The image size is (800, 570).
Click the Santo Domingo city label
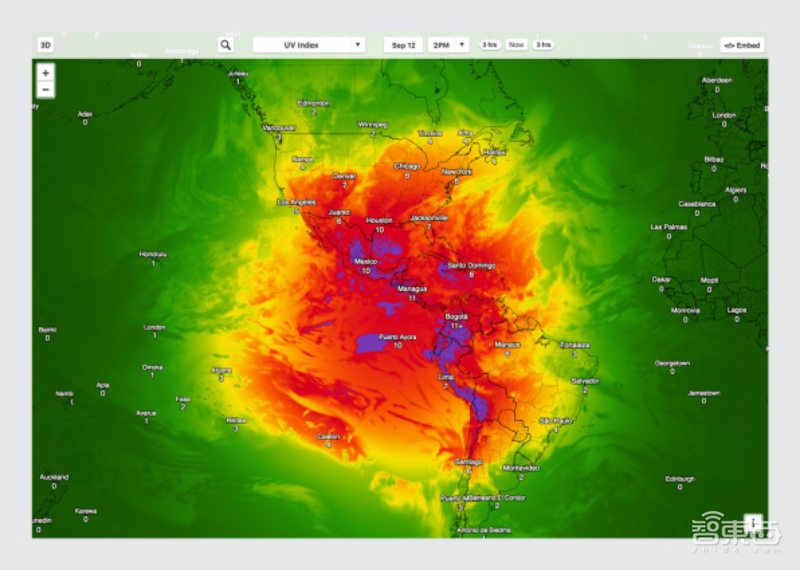click(470, 266)
